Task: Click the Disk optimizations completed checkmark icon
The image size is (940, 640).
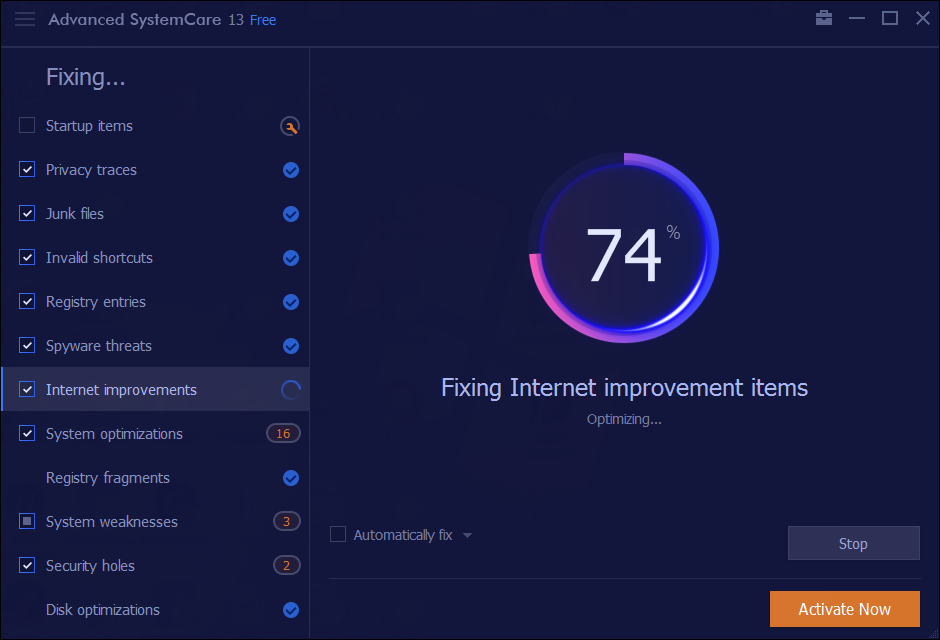Action: coord(291,610)
